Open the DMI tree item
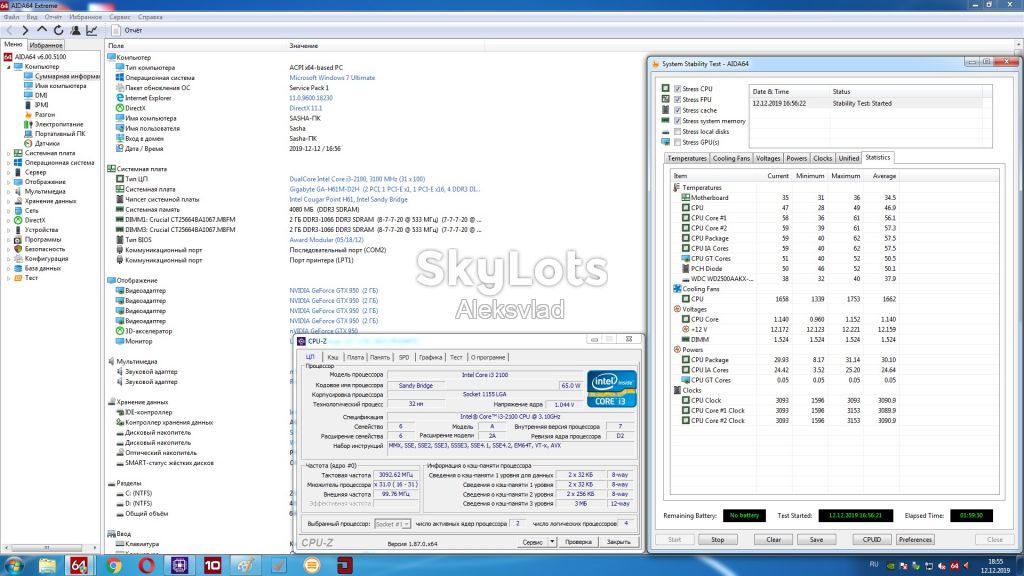The height and width of the screenshot is (576, 1024). click(41, 95)
